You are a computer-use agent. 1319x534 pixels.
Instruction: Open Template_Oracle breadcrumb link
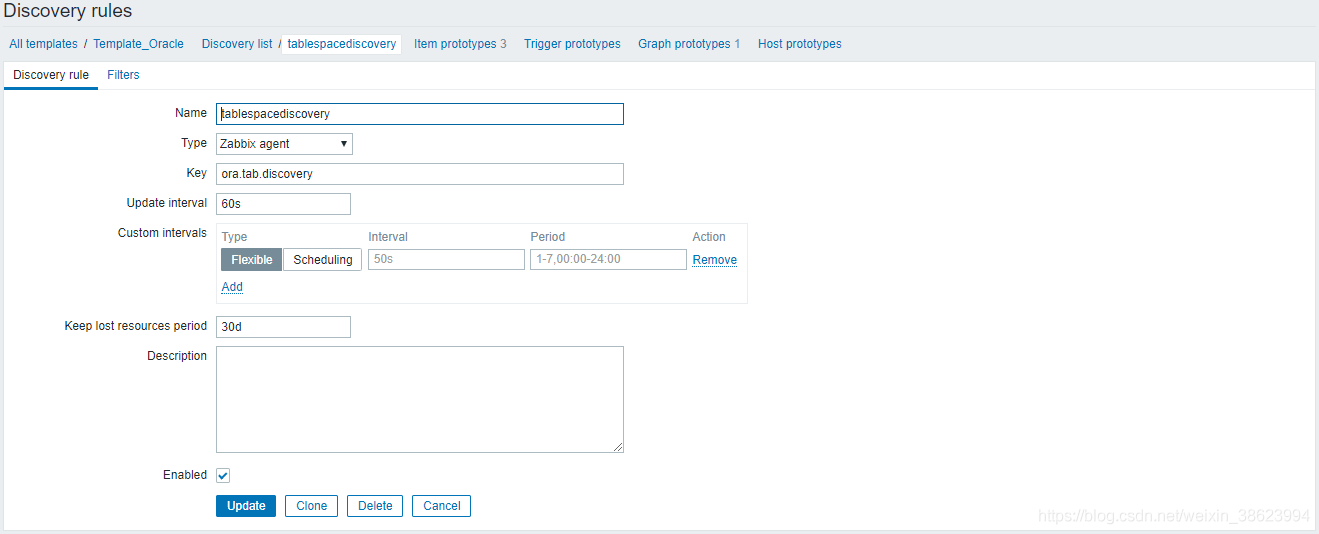click(138, 44)
